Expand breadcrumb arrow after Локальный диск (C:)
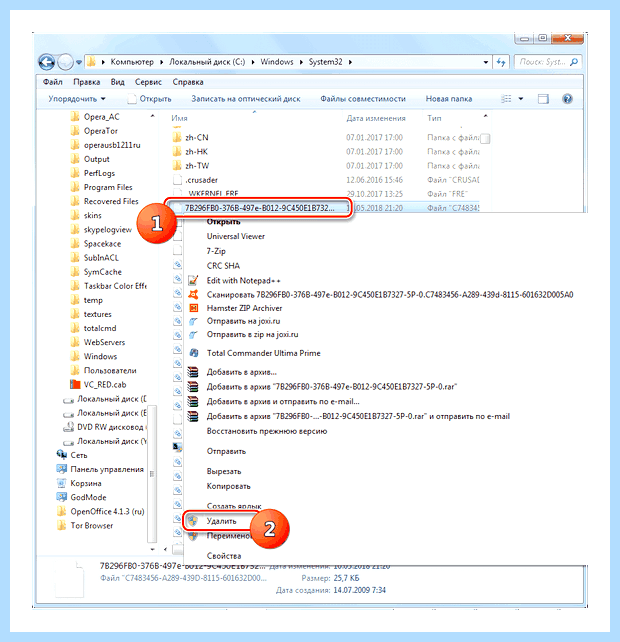The height and width of the screenshot is (642, 620). click(253, 62)
